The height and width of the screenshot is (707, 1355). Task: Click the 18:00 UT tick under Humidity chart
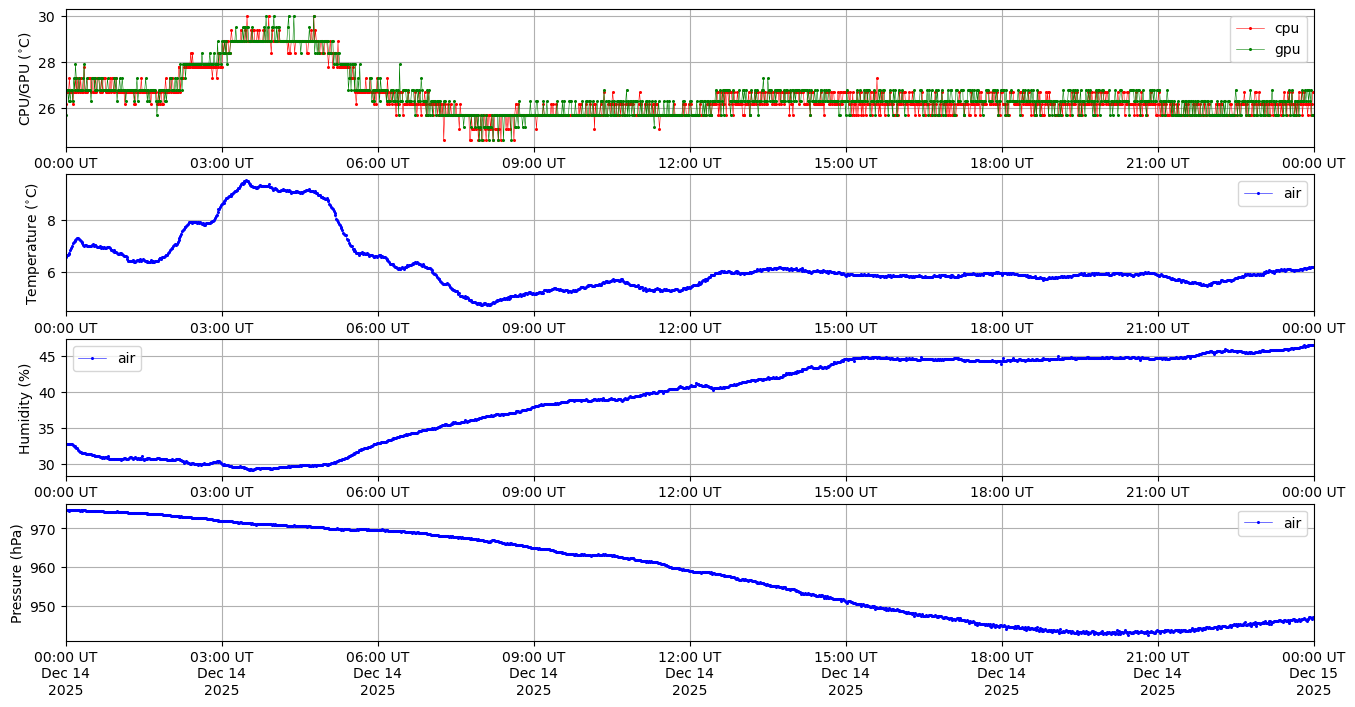click(x=1001, y=492)
